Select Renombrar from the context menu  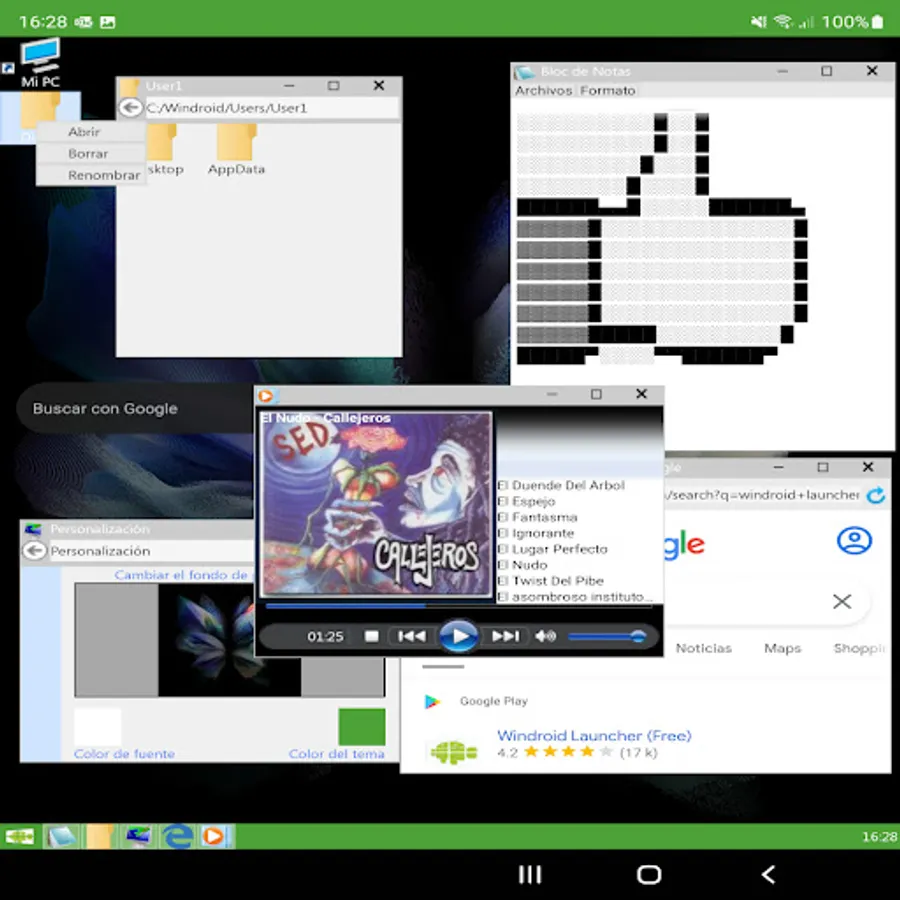coord(104,175)
